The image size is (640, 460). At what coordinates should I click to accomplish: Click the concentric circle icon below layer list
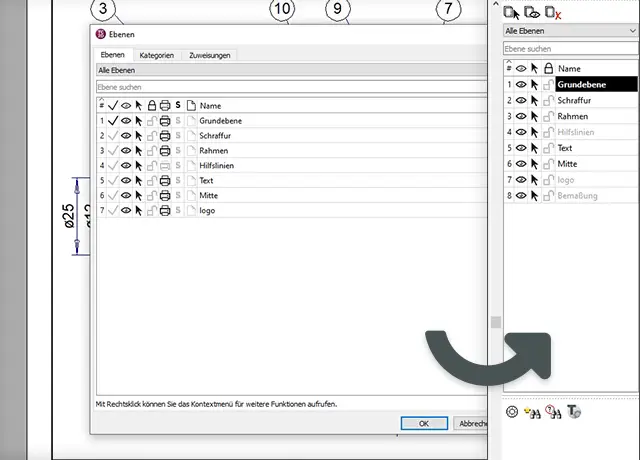point(512,412)
